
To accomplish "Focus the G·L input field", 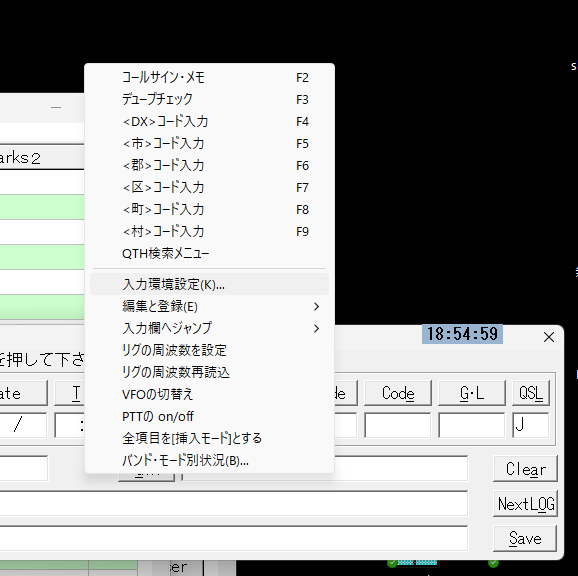I will click(472, 425).
